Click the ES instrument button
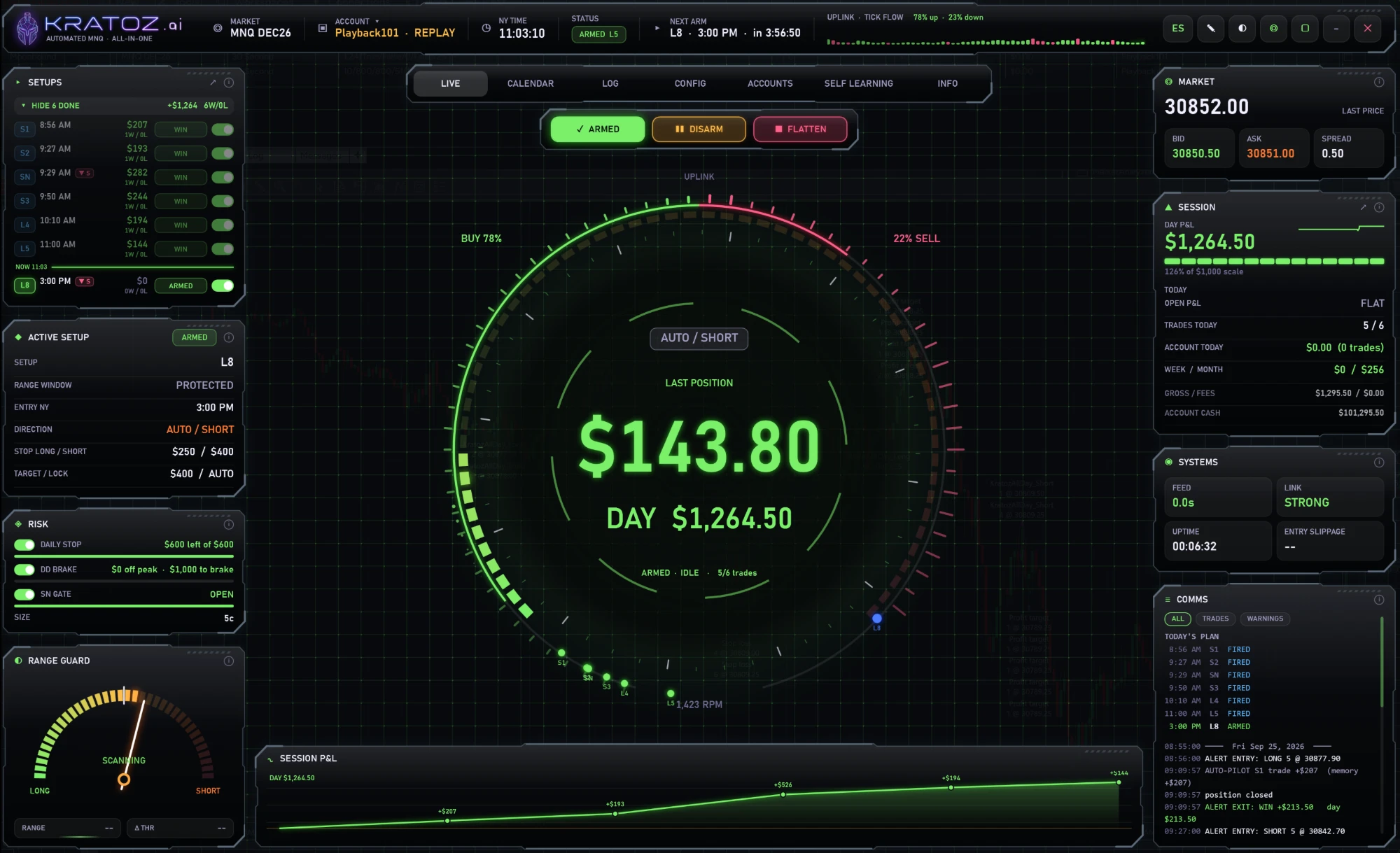This screenshot has height=853, width=1400. click(1178, 29)
